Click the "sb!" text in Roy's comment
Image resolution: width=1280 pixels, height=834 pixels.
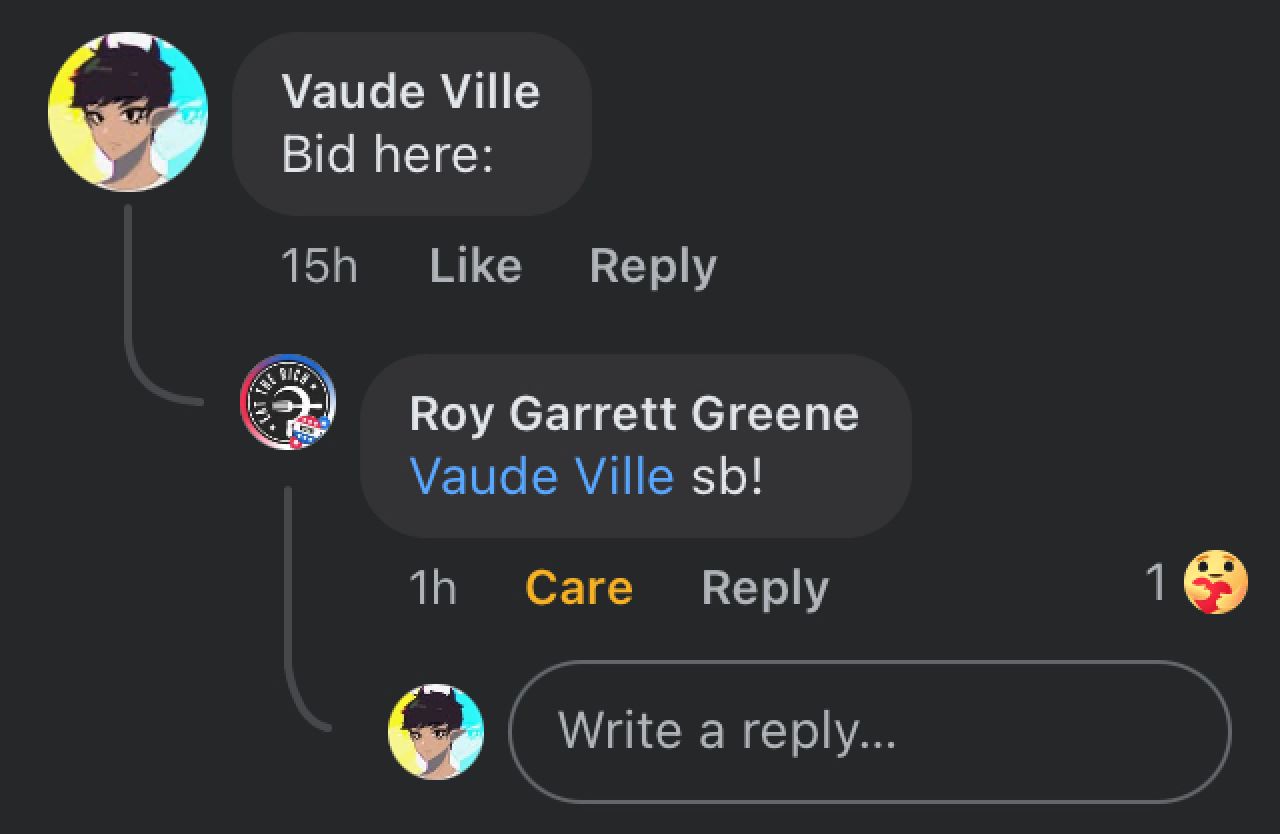click(728, 476)
